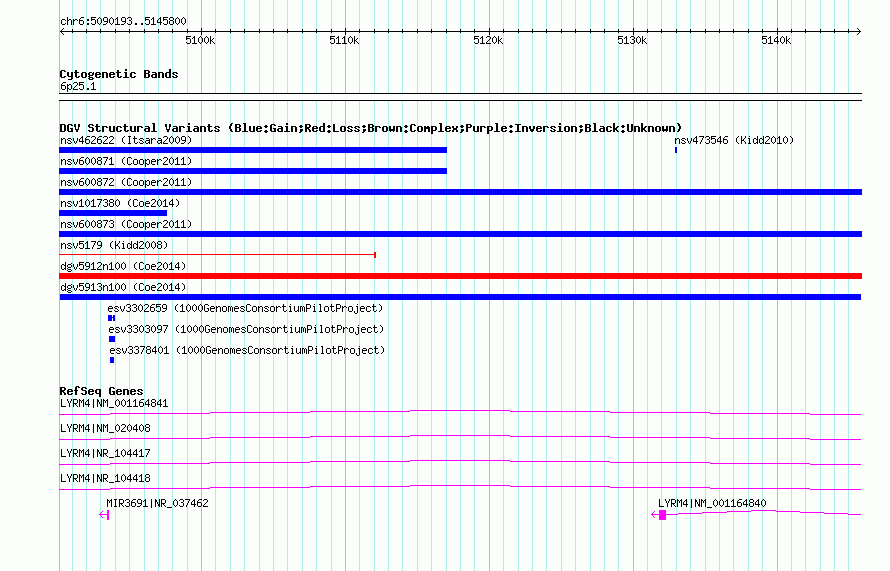Select the LYRM4 NM_001164840 exon box
The height and width of the screenshot is (571, 890).
coord(662,515)
